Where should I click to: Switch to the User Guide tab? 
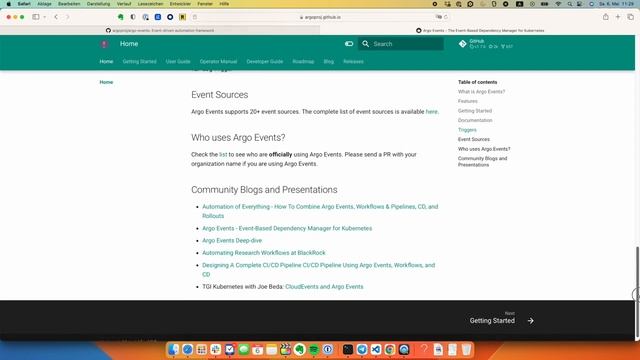(178, 61)
